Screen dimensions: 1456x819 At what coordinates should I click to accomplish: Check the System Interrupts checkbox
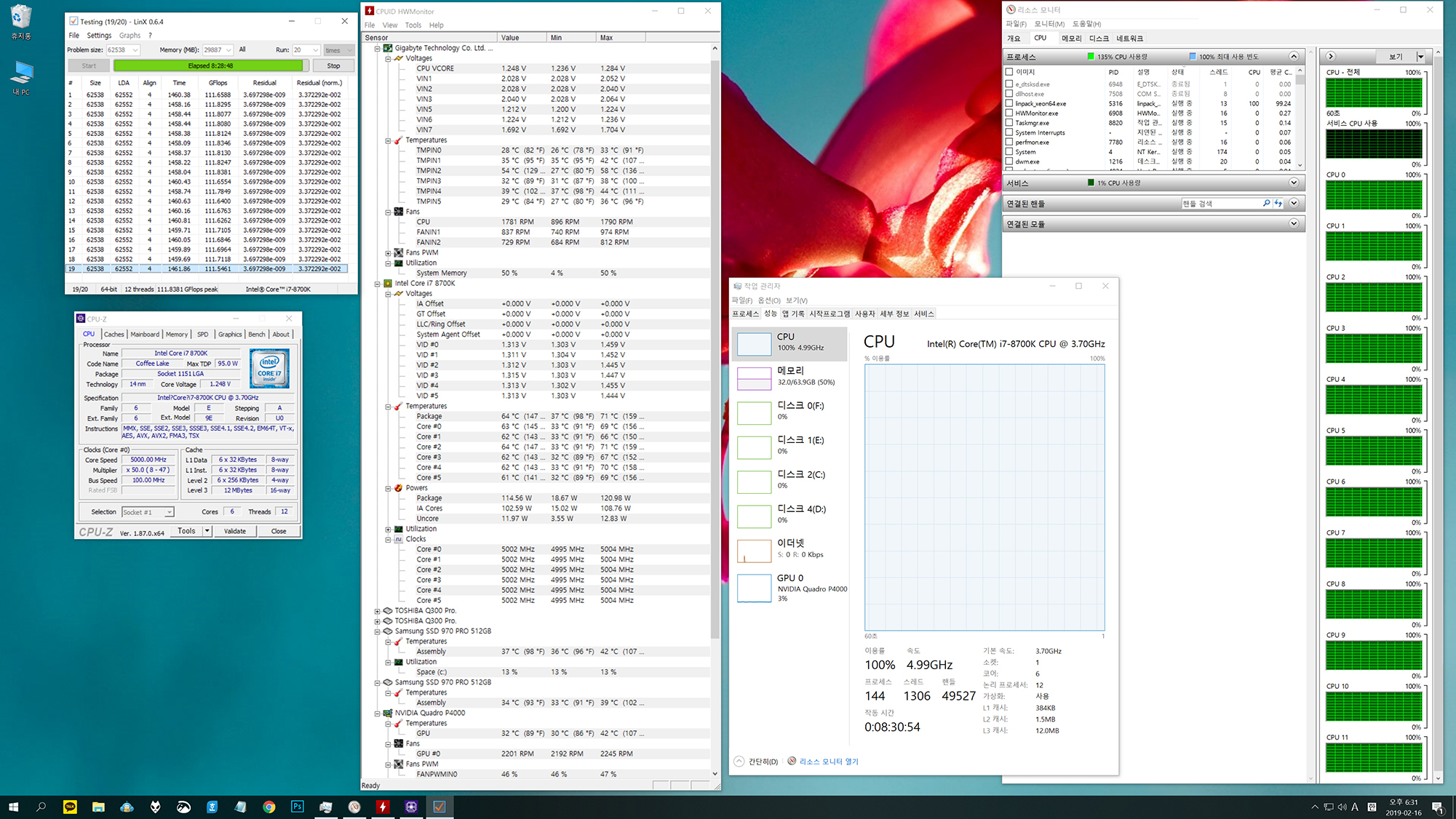(1009, 132)
